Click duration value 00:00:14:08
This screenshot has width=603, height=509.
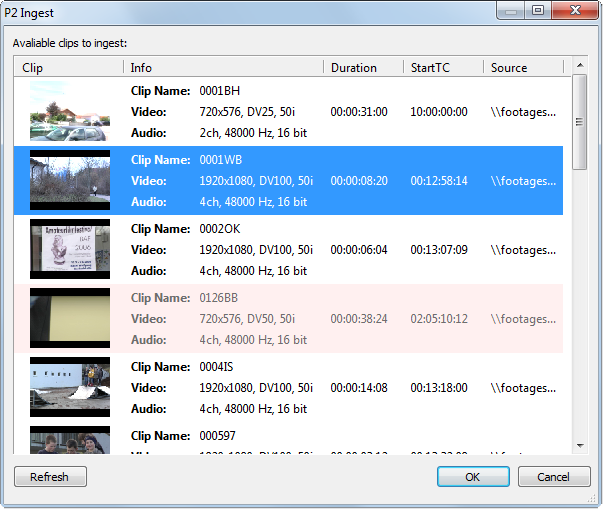coord(359,388)
